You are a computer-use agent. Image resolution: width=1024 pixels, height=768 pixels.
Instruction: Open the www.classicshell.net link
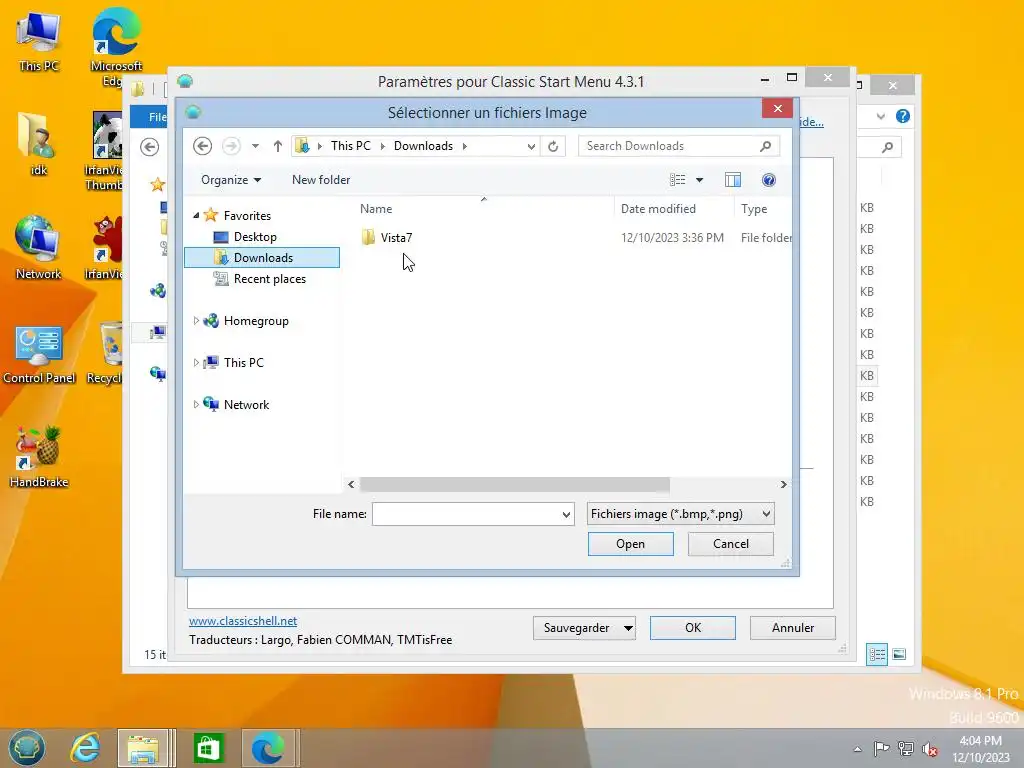243,620
